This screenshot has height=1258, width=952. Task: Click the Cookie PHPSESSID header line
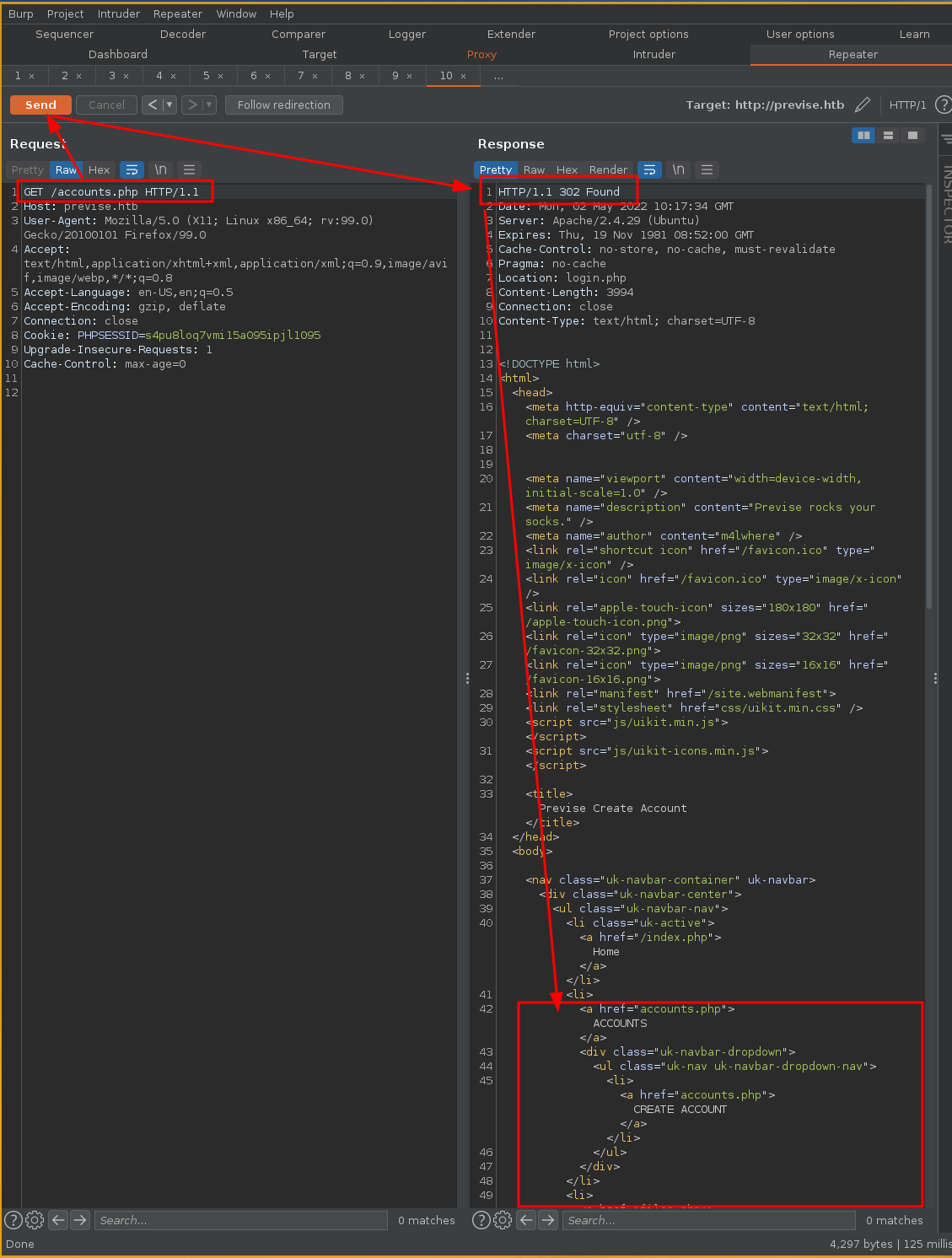tap(172, 335)
